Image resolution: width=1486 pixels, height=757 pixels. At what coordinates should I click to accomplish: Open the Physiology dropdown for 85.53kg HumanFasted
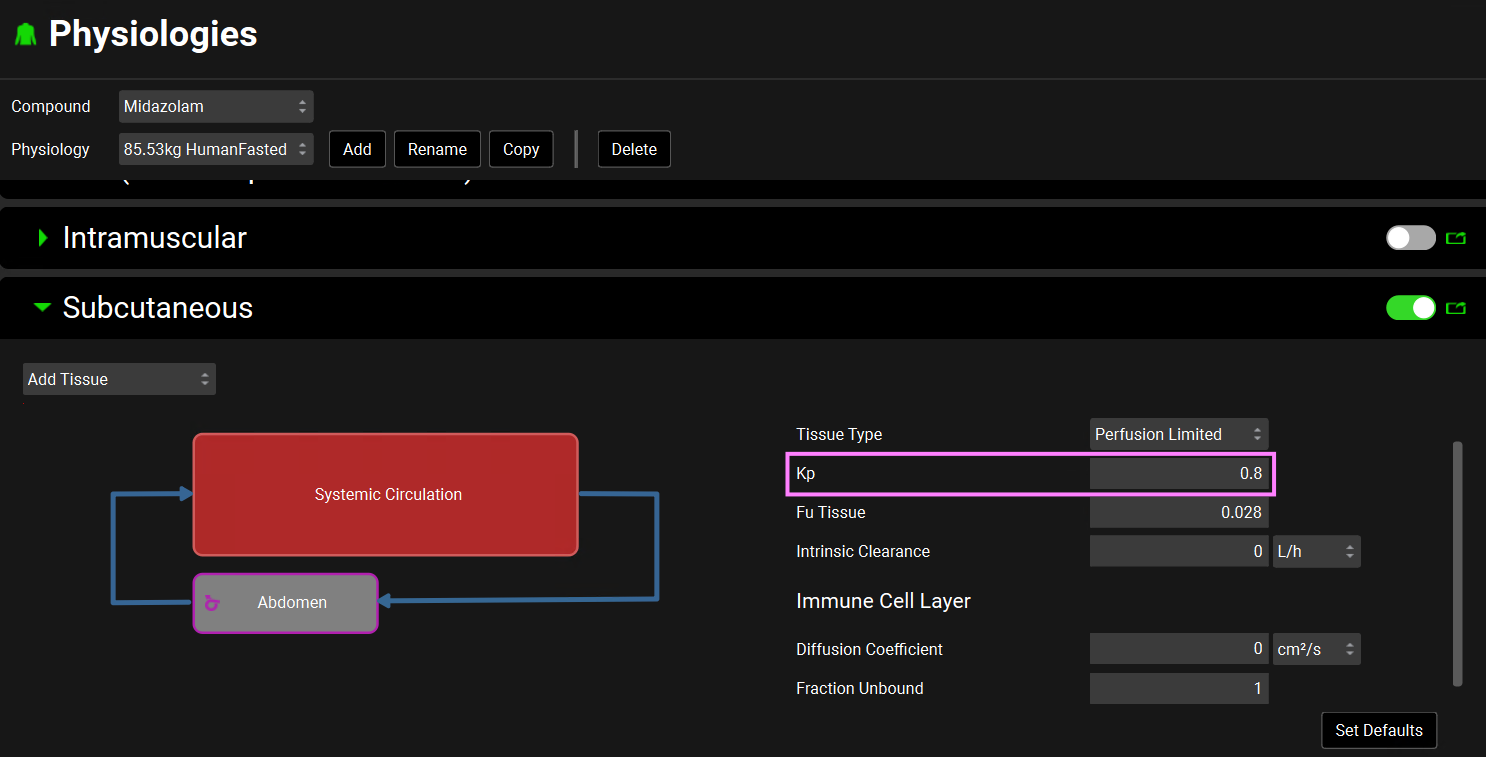coord(215,150)
